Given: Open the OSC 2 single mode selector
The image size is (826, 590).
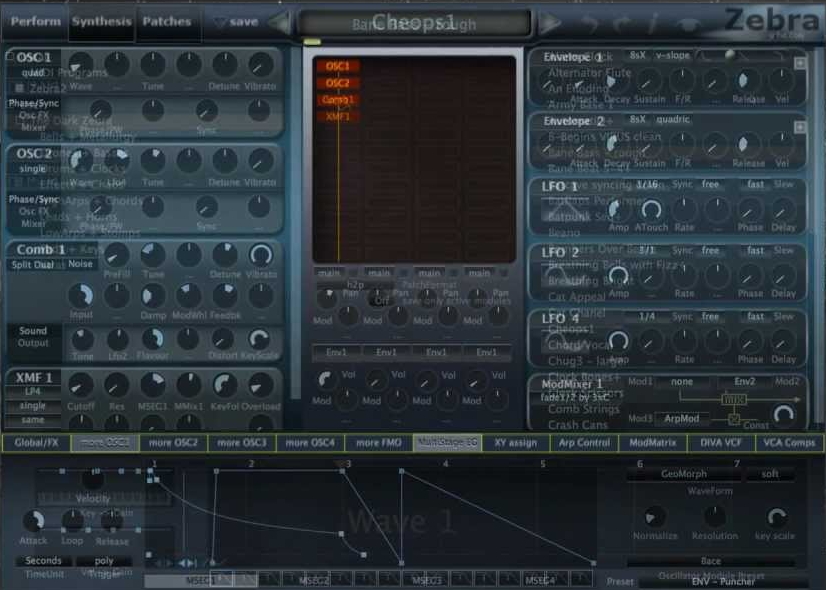Looking at the screenshot, I should 33,169.
